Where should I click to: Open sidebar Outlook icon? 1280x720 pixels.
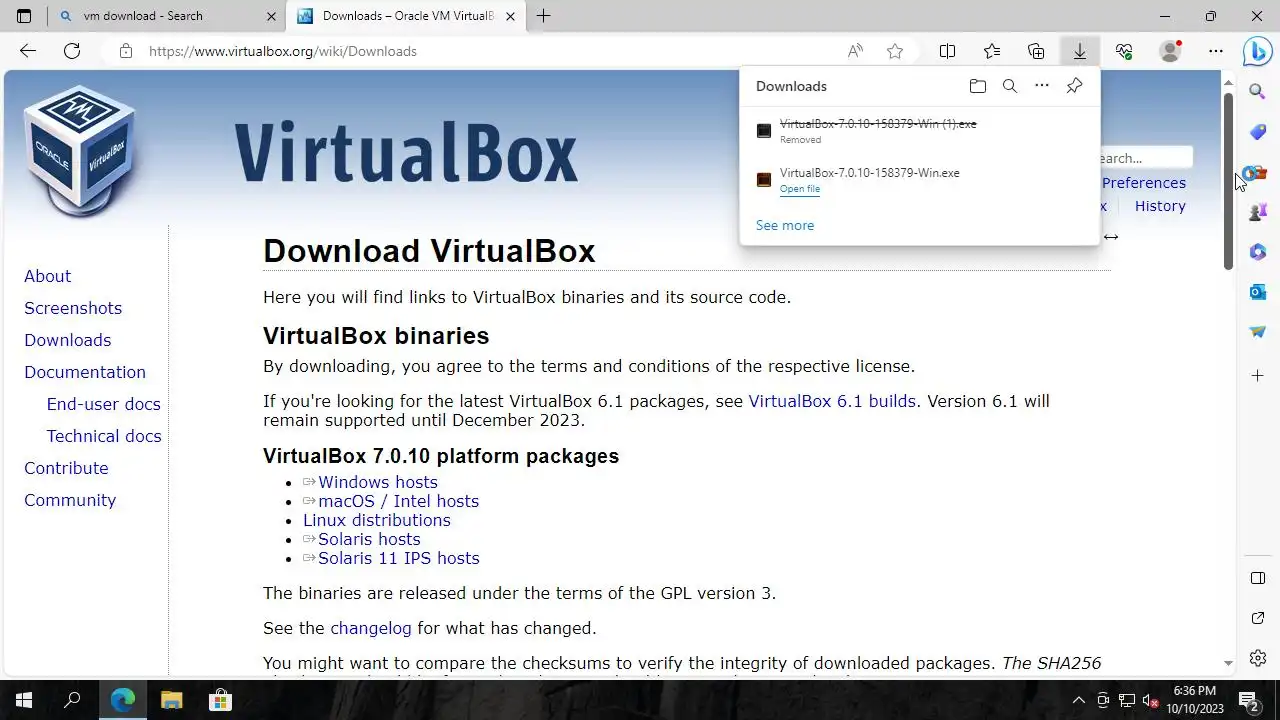[1258, 292]
